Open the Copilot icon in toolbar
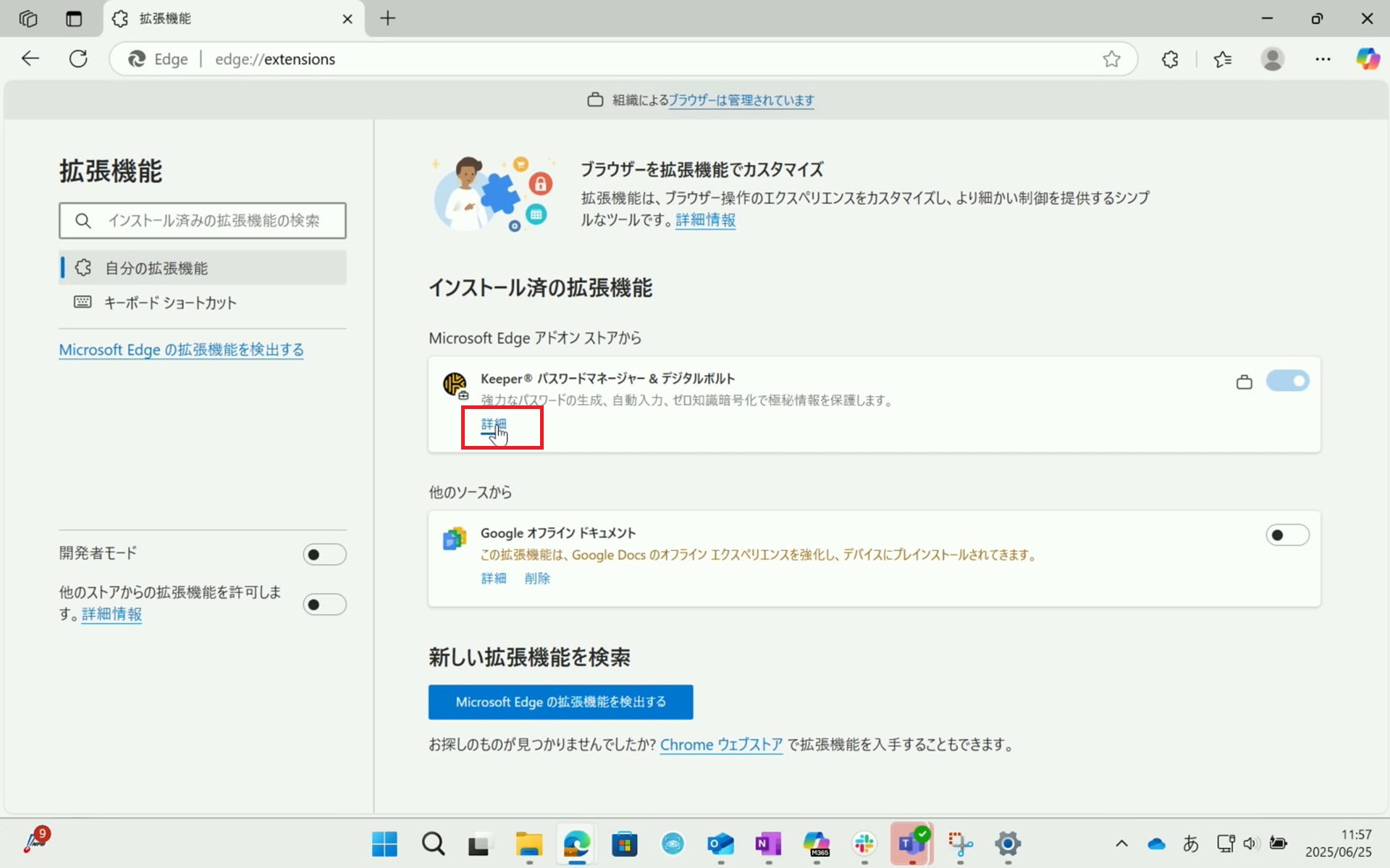The image size is (1390, 868). (1367, 59)
